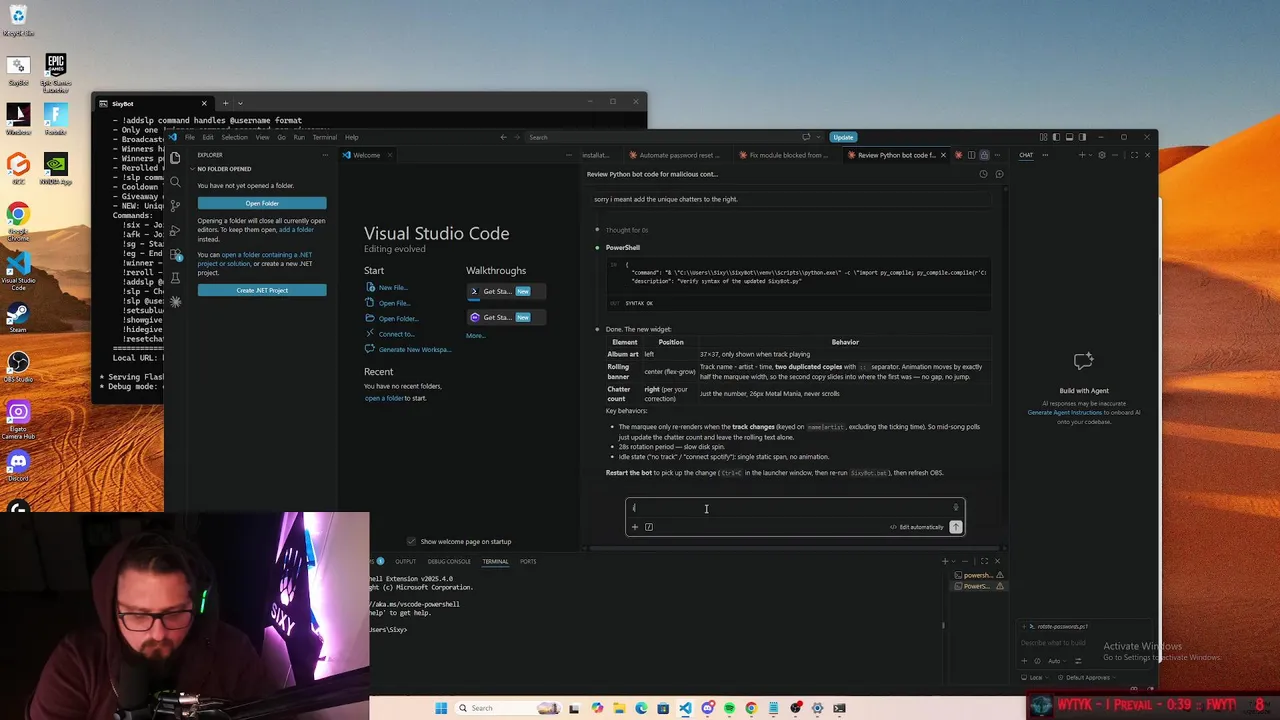Send the message with arrow button
This screenshot has width=1280, height=720.
(956, 527)
